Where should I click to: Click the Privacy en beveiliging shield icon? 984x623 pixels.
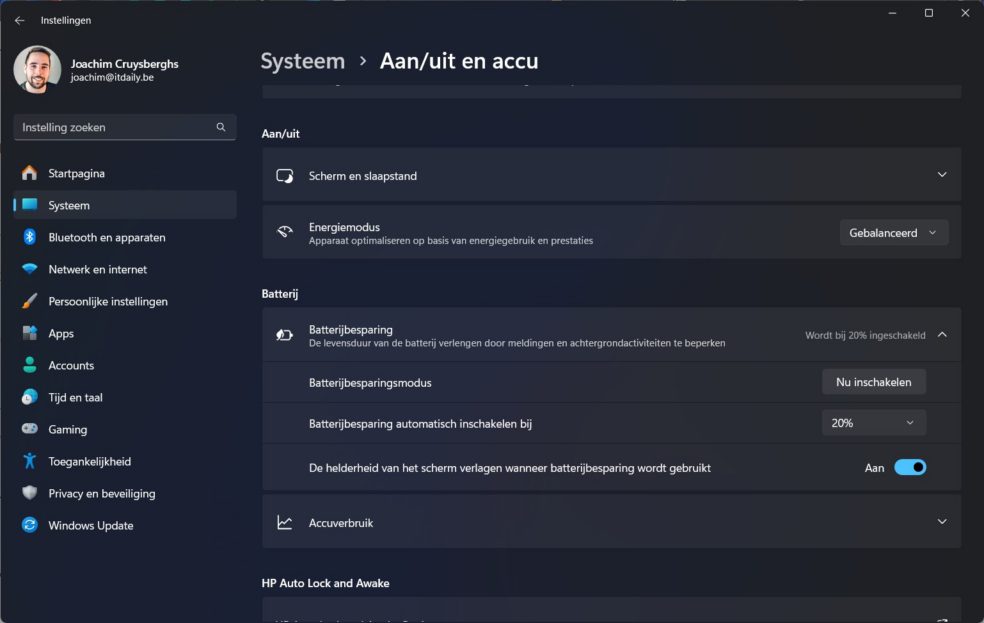30,493
